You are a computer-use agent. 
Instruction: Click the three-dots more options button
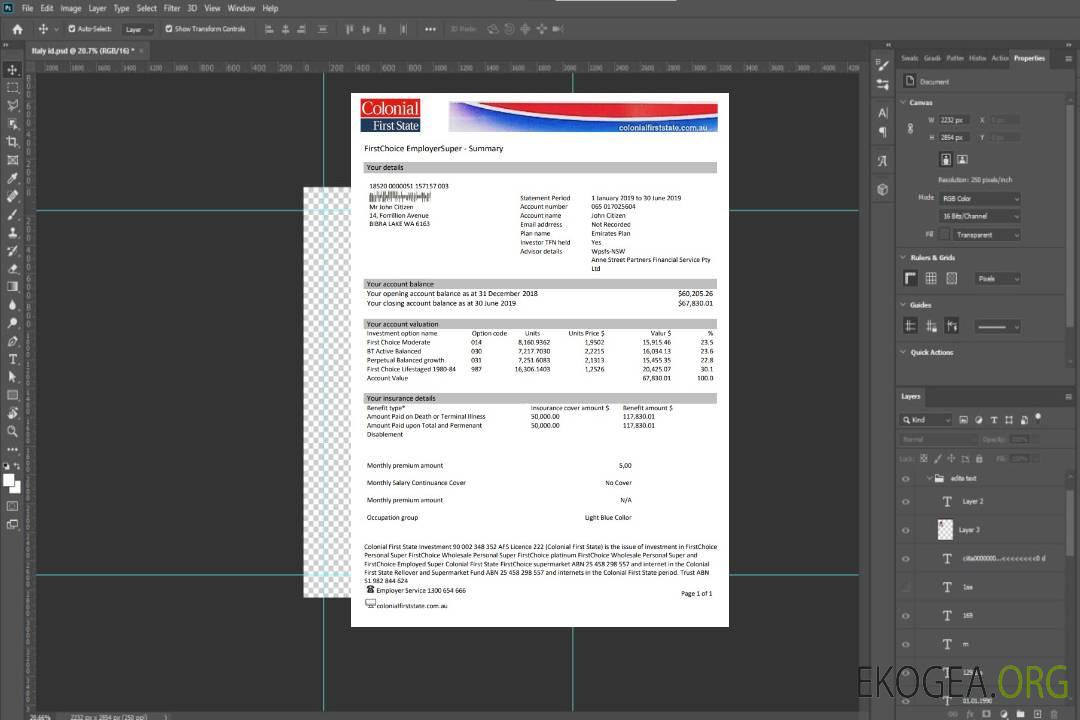(x=431, y=29)
